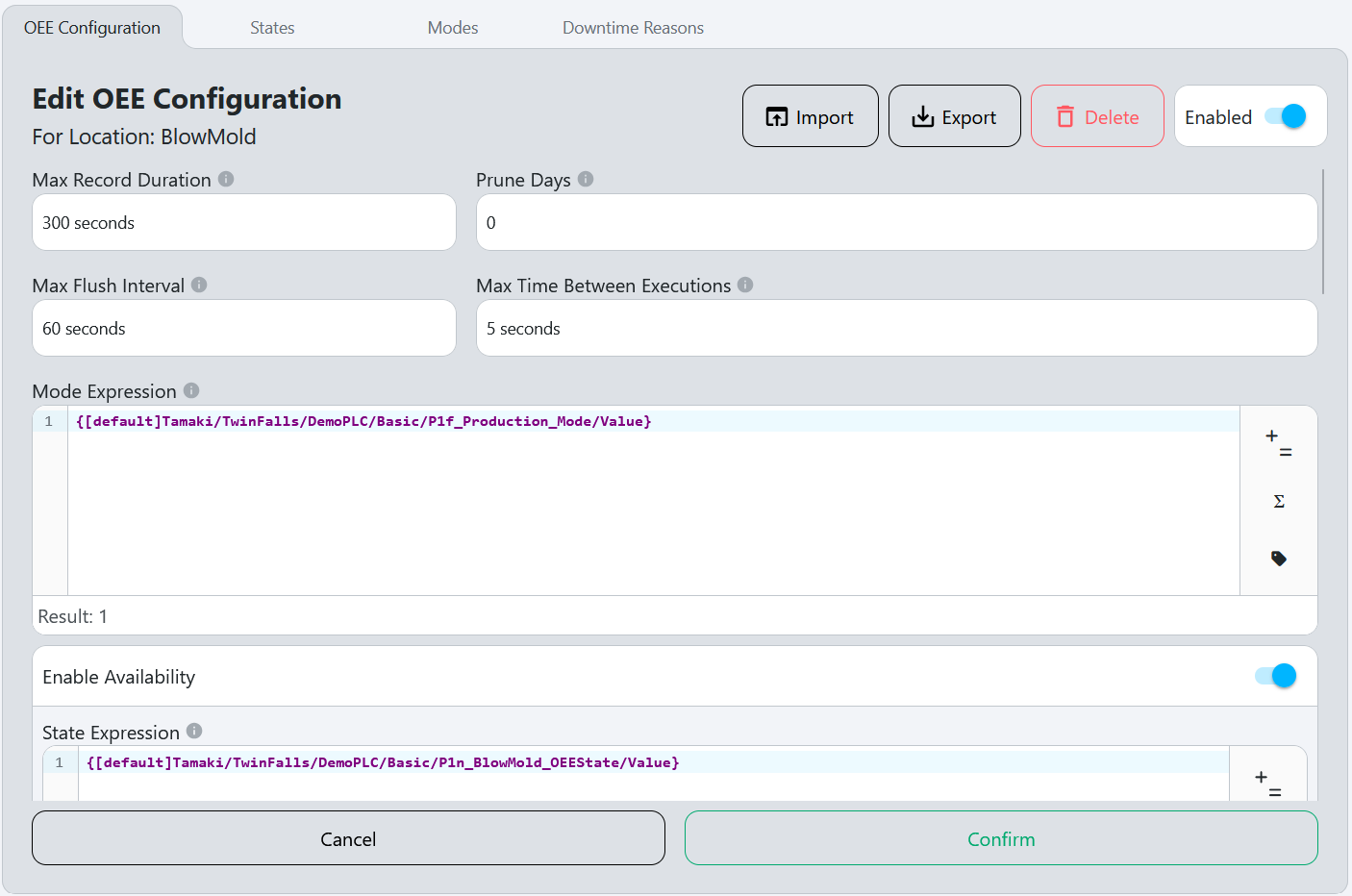
Task: Confirm the OEE configuration changes
Action: pos(1000,837)
